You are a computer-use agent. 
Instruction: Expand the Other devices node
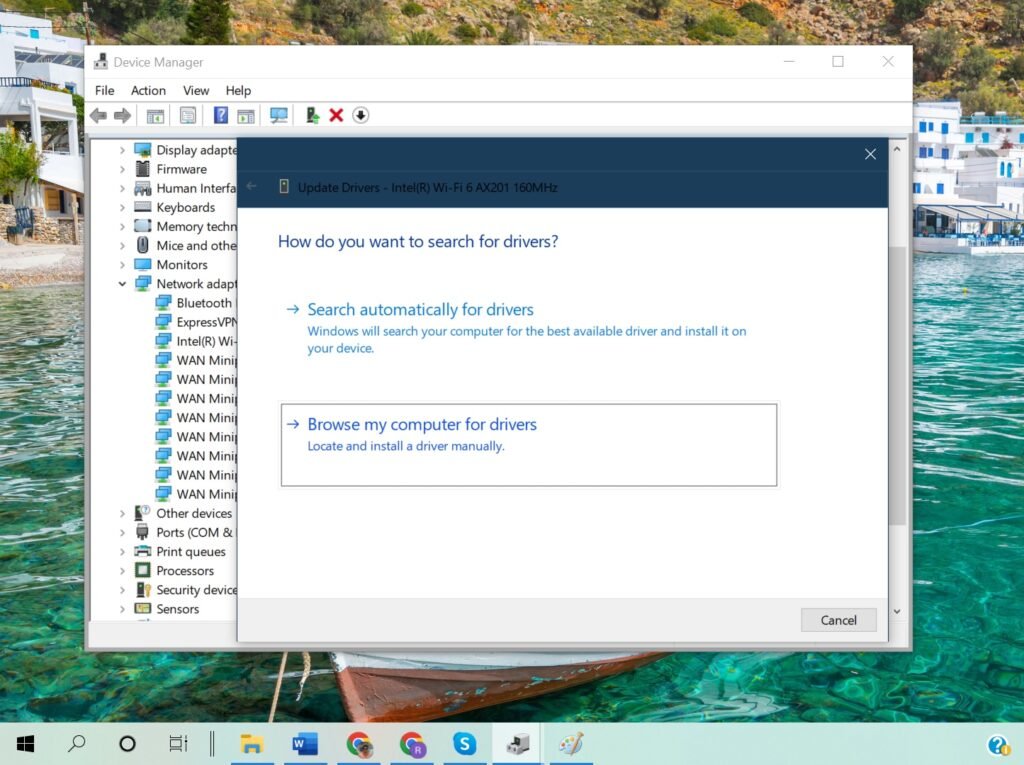[x=122, y=513]
